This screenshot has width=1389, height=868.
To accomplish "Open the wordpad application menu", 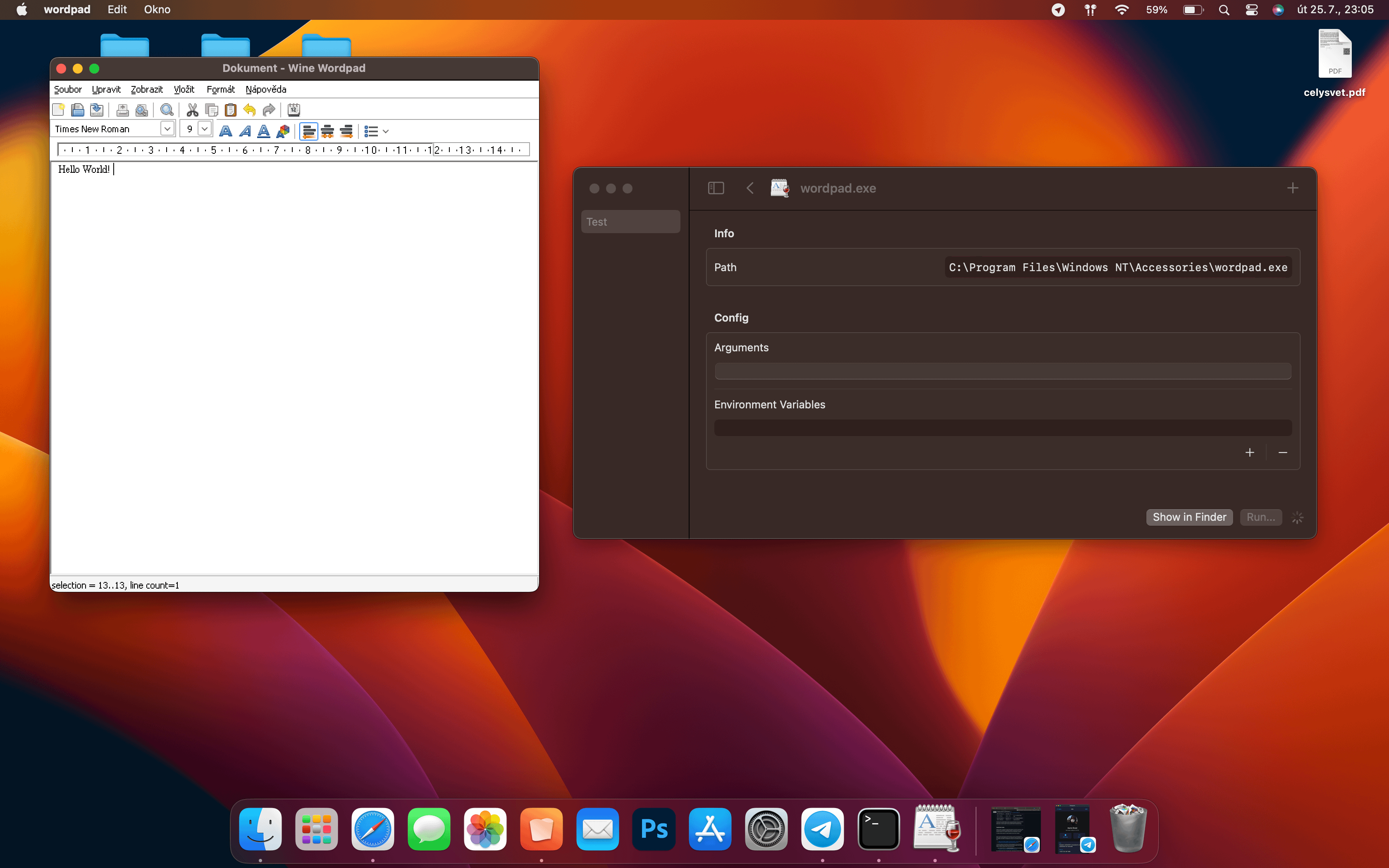I will [67, 9].
